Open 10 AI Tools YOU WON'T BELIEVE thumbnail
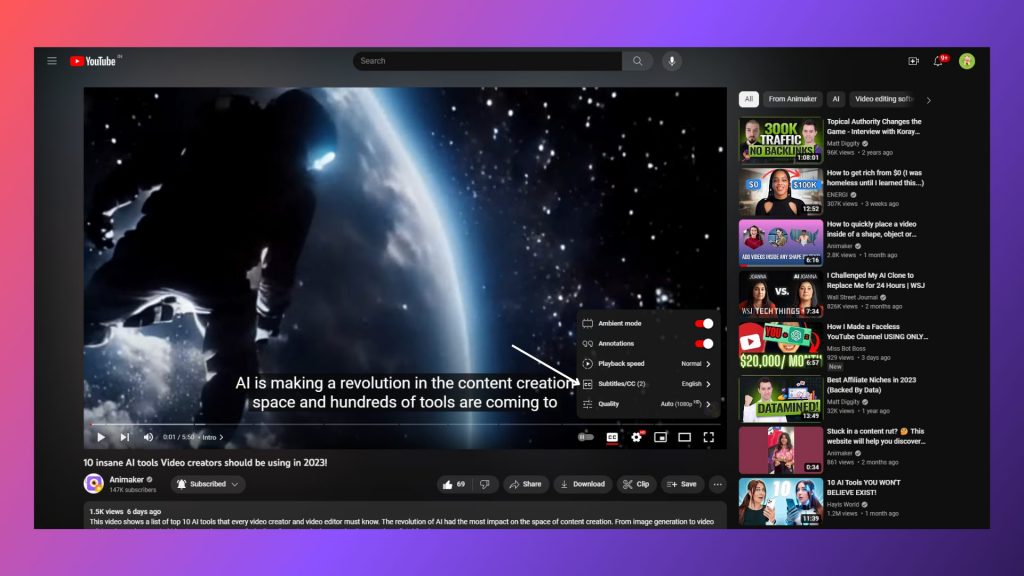 tap(780, 502)
